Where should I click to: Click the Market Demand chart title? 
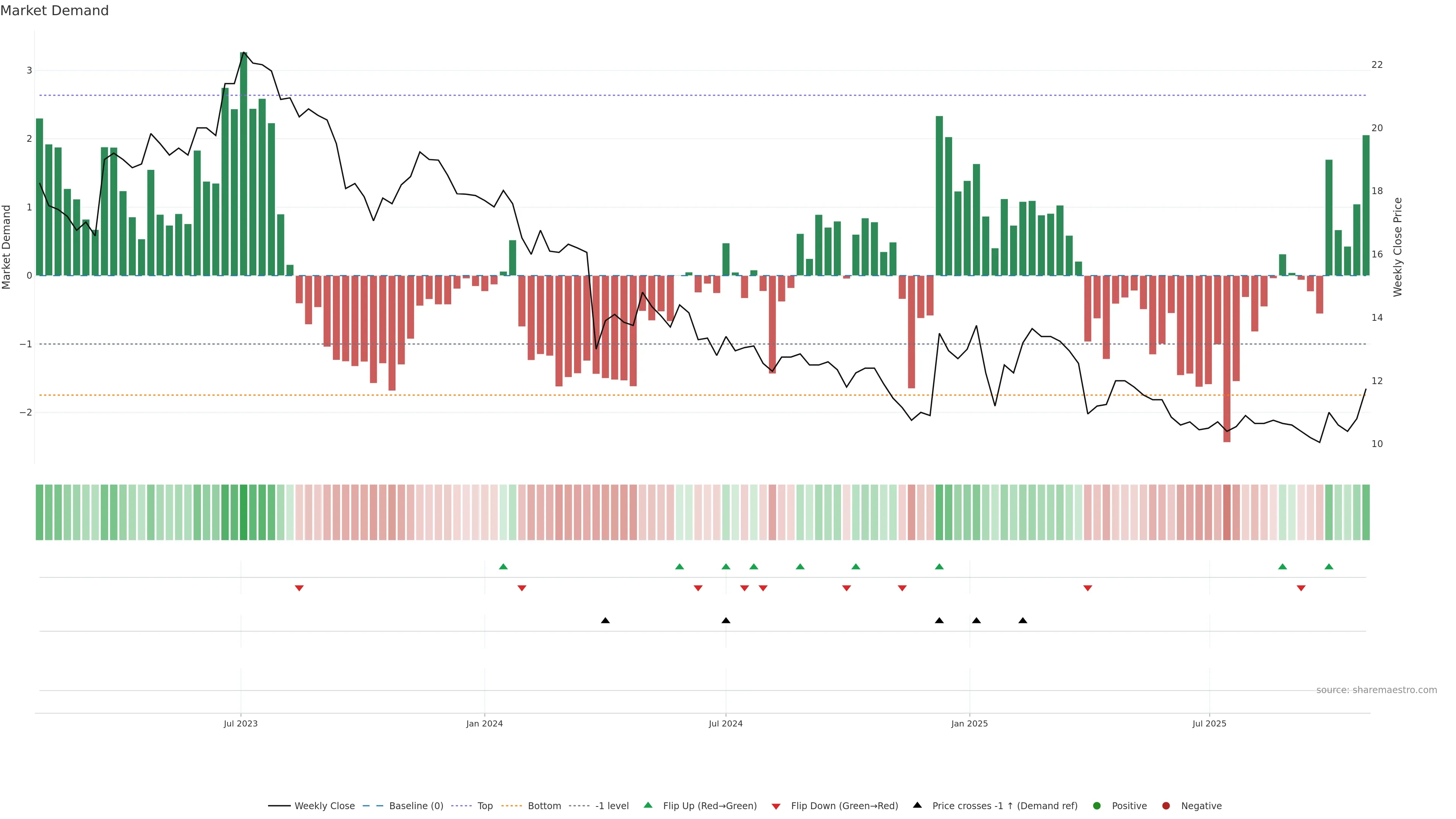pos(54,11)
